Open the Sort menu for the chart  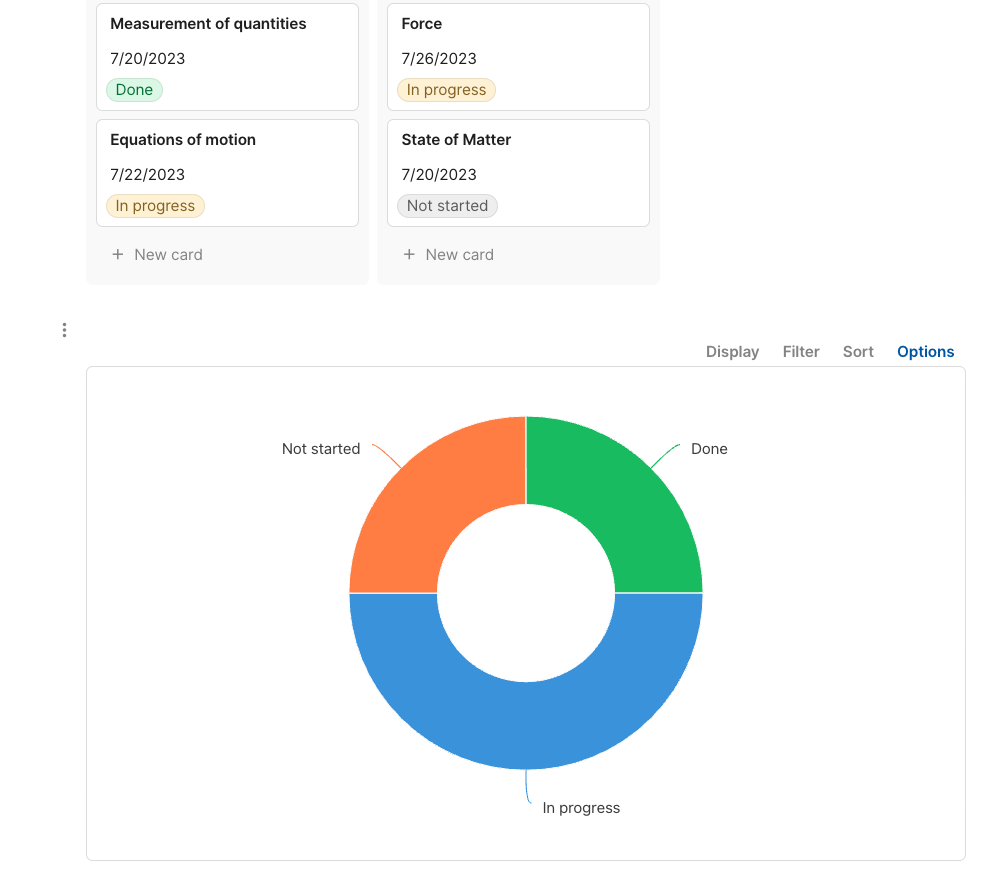coord(858,351)
